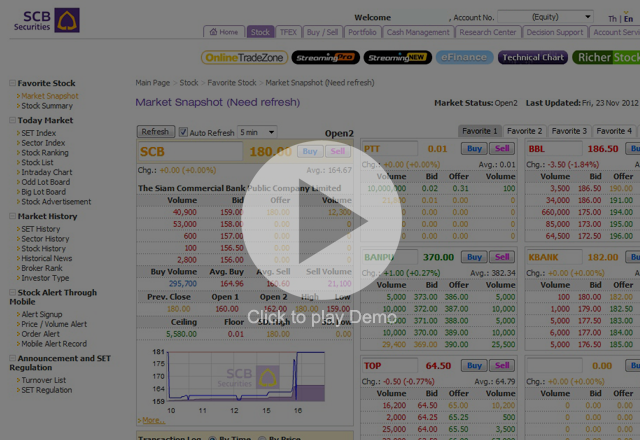Play the demo video with the big play button

click(321, 220)
